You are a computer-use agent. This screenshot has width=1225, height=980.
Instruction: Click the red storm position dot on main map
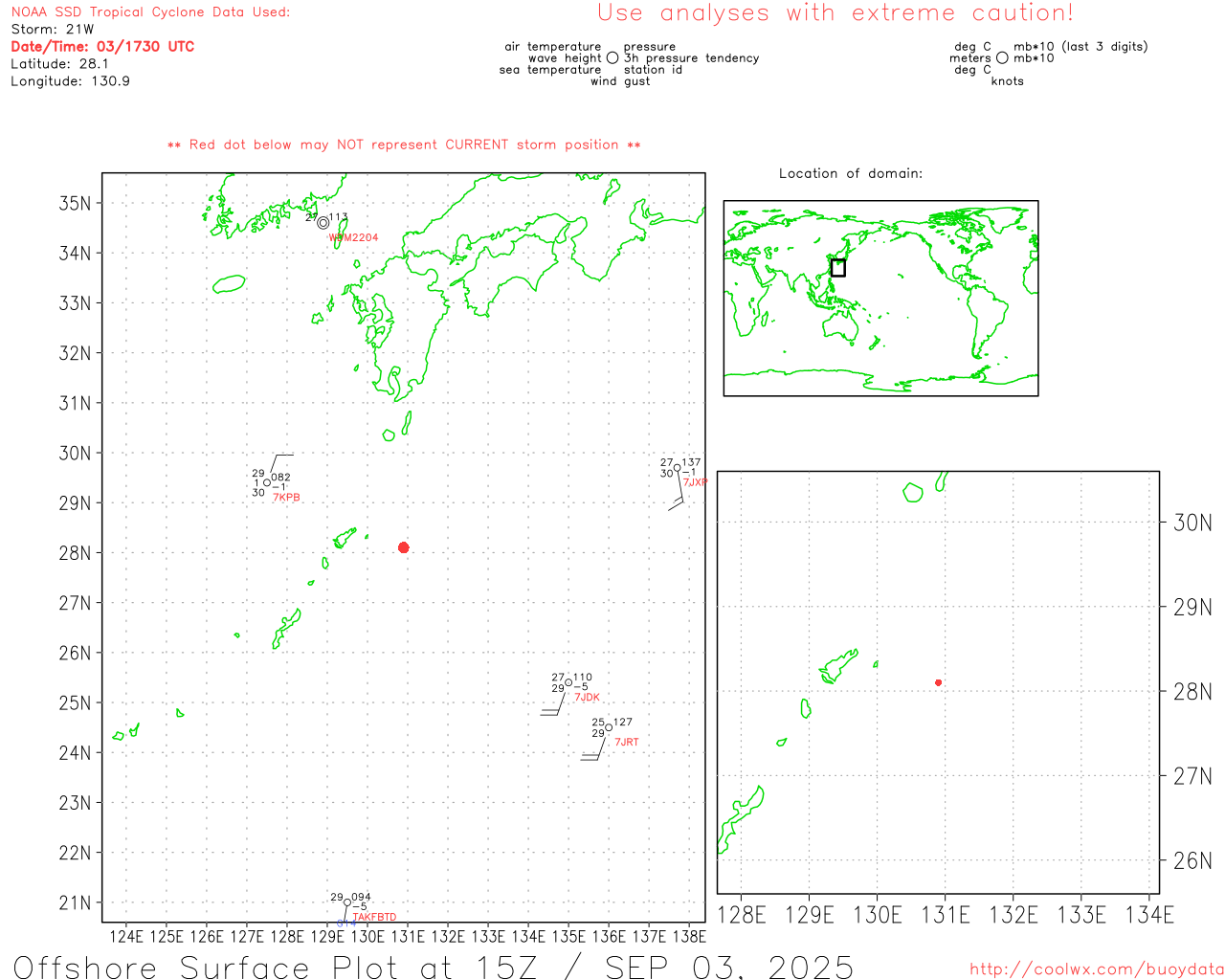(x=403, y=547)
